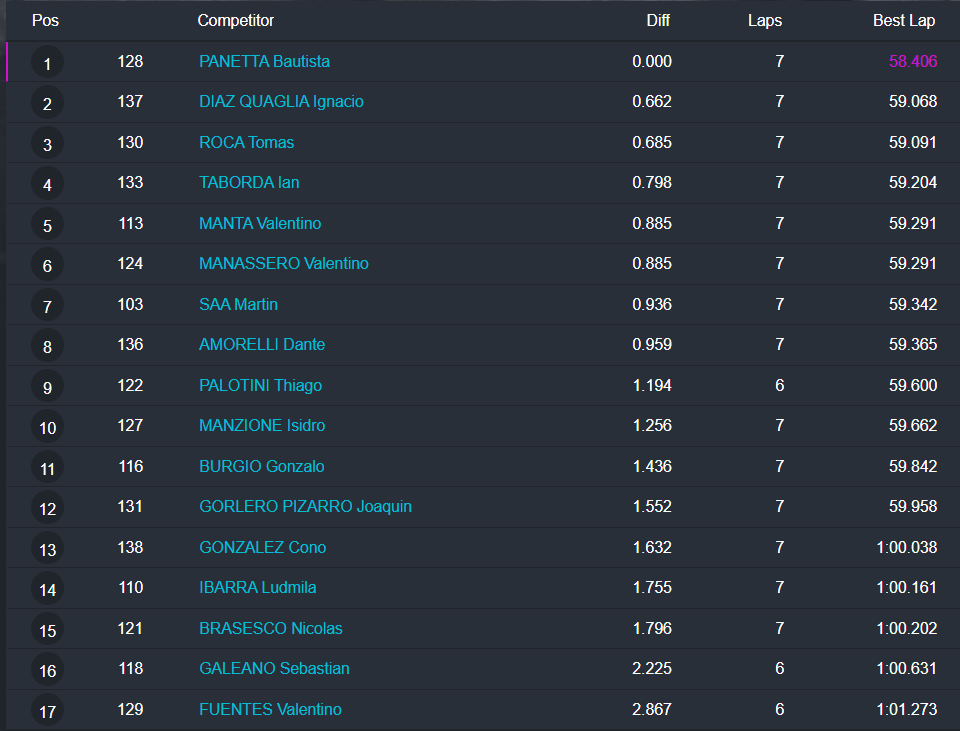
Task: Select FUENTES Valentino competitor link
Action: (x=270, y=709)
